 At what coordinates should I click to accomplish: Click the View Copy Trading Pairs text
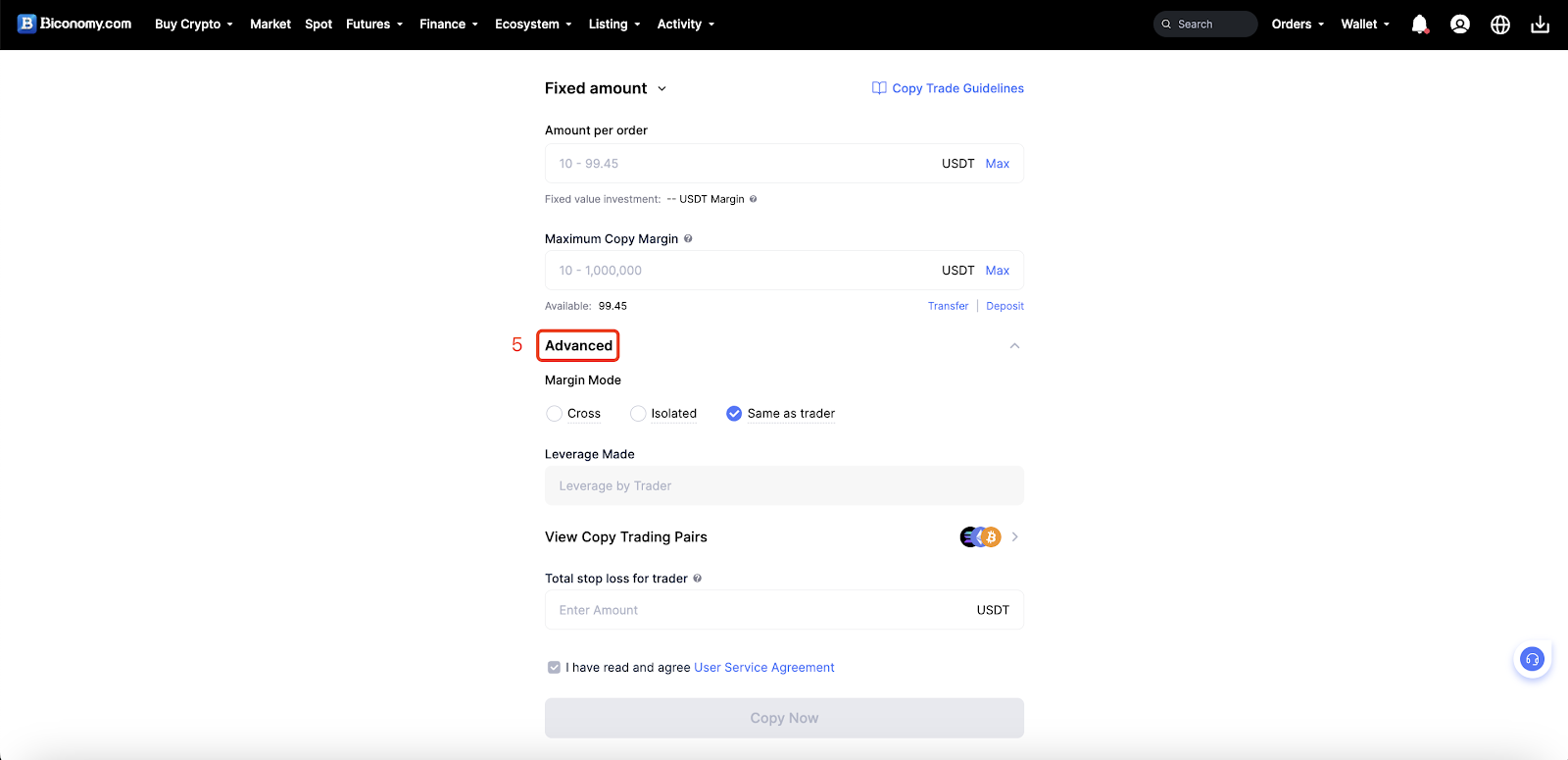pos(626,537)
